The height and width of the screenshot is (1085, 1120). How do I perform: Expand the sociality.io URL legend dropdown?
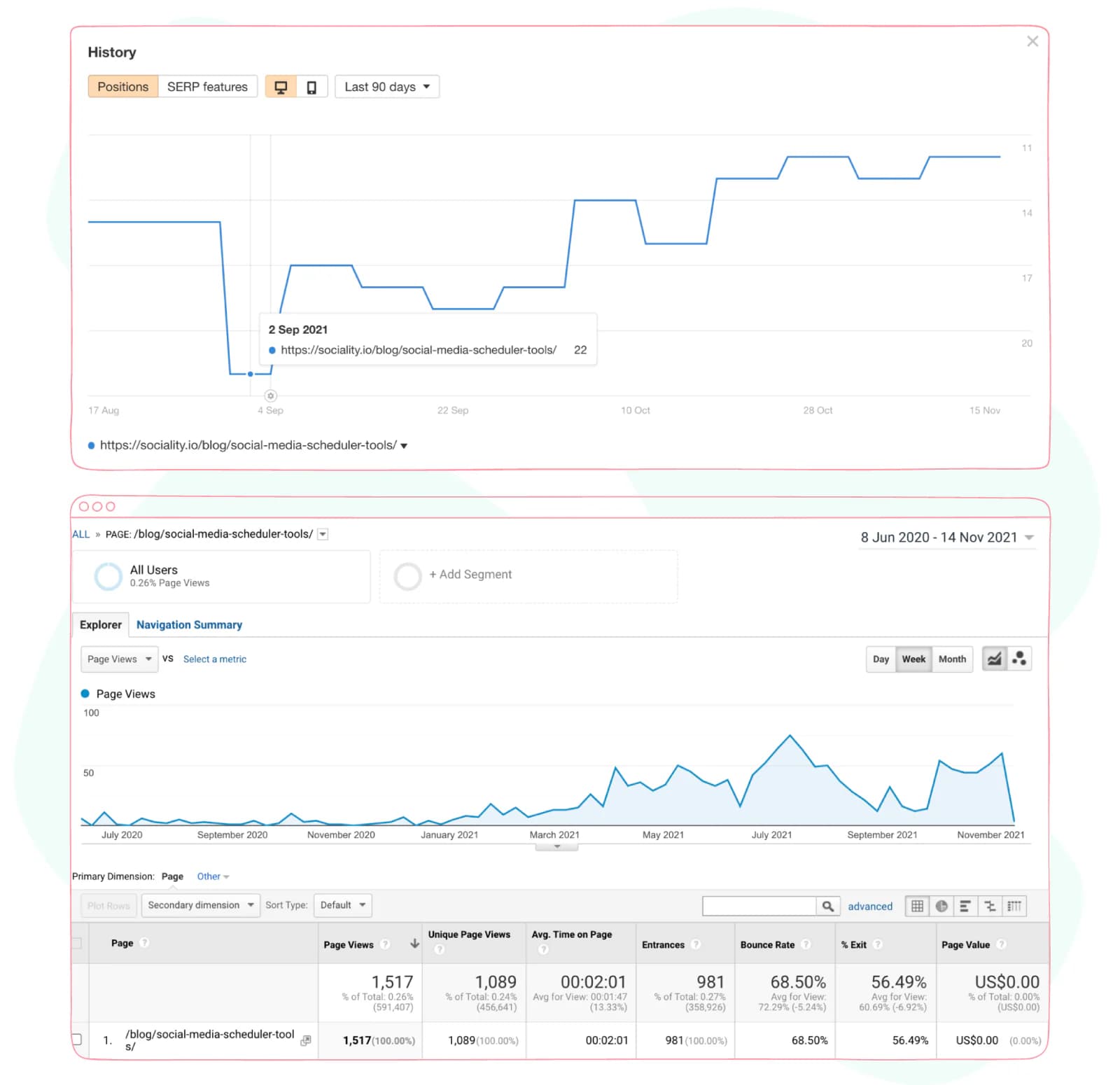(404, 446)
